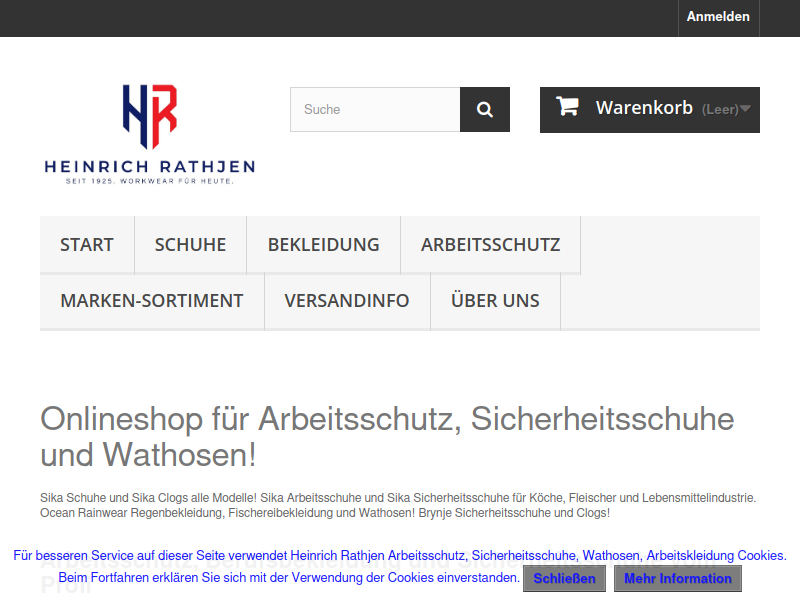800x600 pixels.
Task: Click the shopping cart icon
Action: tap(567, 107)
